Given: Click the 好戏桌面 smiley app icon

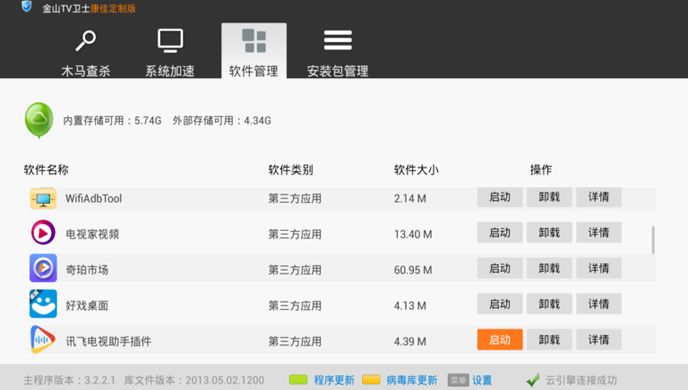Looking at the screenshot, I should click(x=43, y=304).
